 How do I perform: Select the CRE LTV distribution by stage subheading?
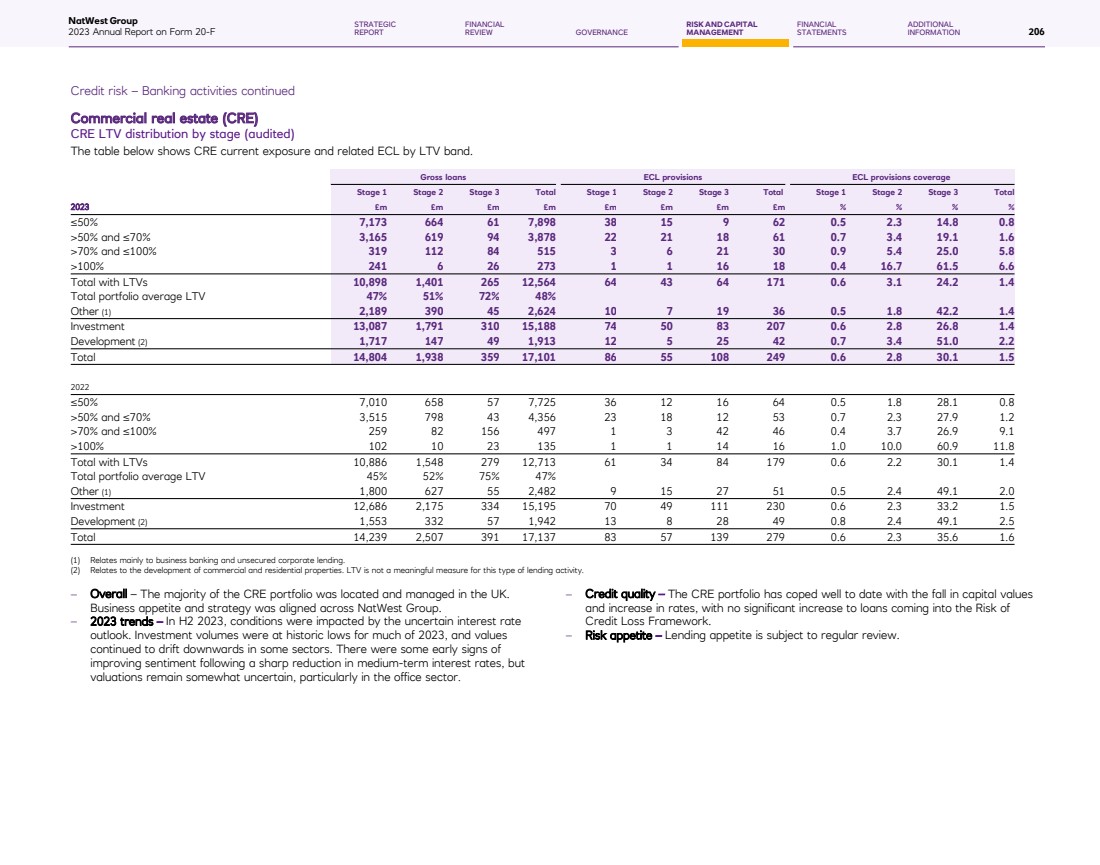pos(182,134)
